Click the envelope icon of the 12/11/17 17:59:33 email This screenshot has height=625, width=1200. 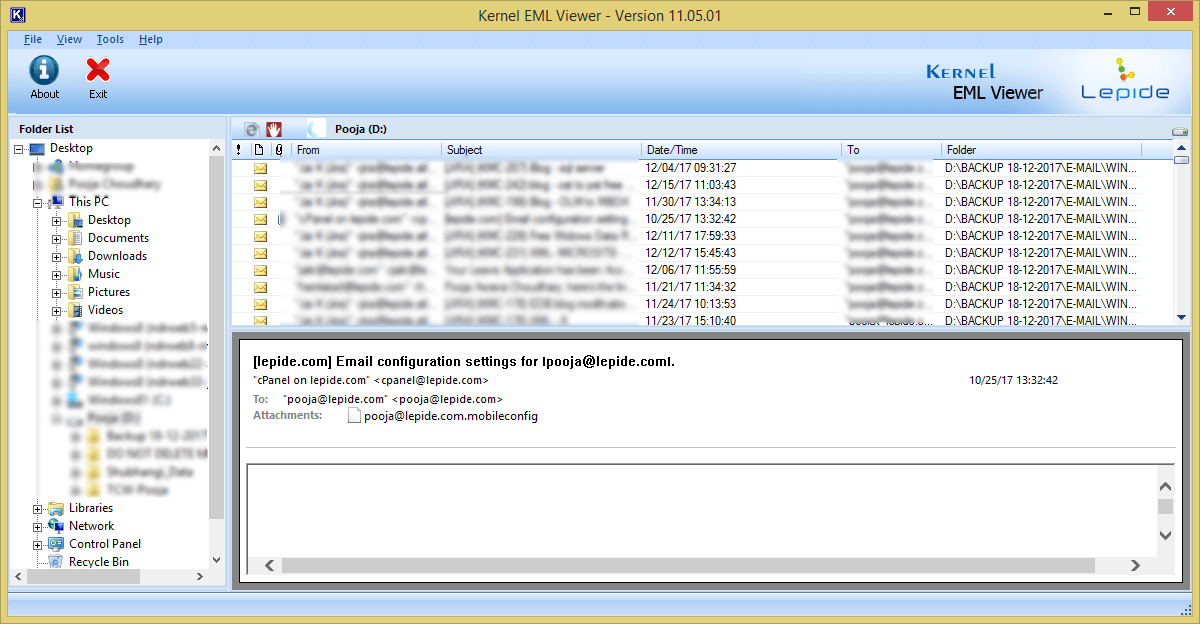(261, 236)
